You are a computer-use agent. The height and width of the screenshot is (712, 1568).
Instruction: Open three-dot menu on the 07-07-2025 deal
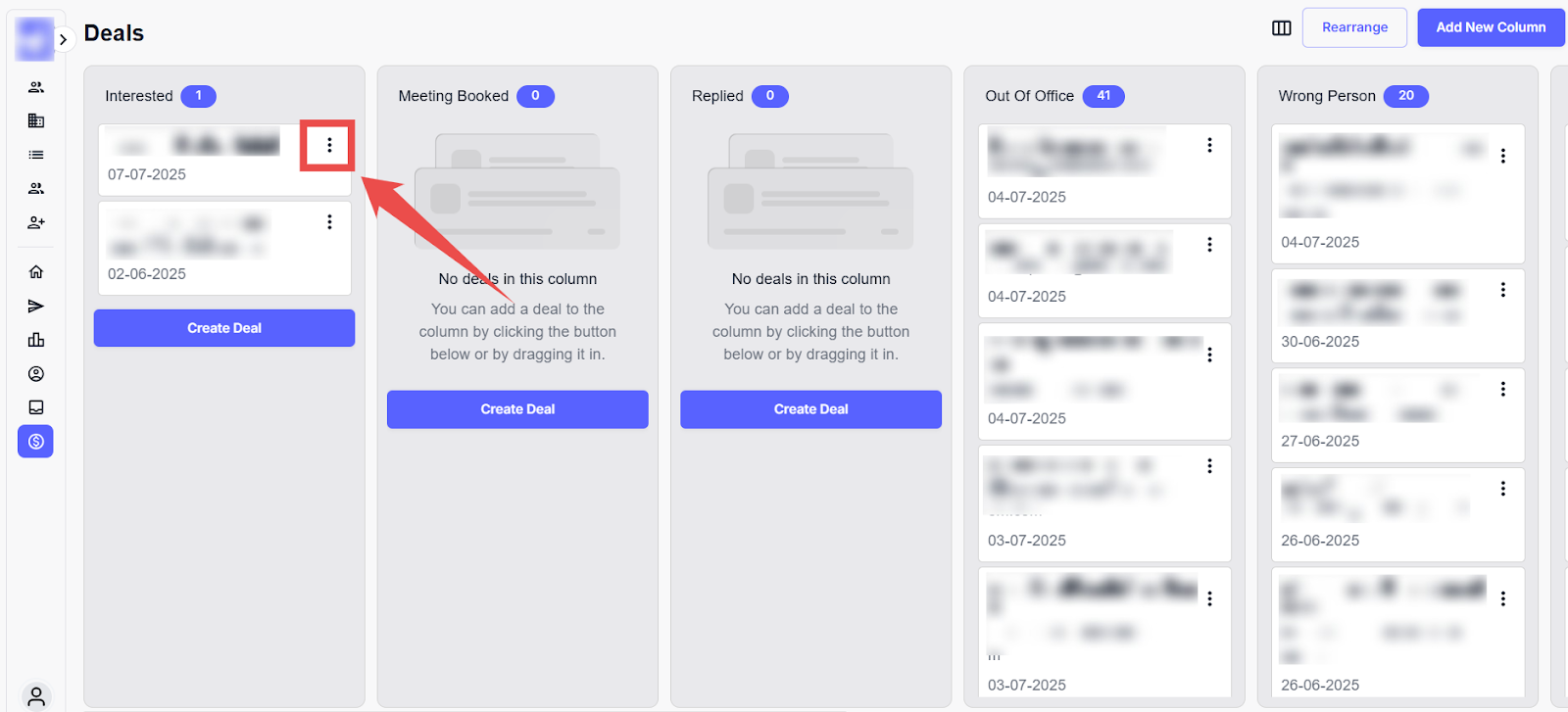(x=329, y=145)
